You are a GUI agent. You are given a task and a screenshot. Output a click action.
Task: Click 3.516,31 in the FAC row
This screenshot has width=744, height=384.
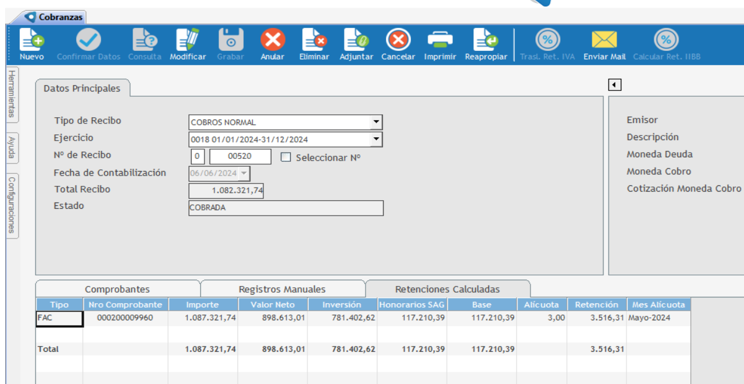[x=607, y=318]
